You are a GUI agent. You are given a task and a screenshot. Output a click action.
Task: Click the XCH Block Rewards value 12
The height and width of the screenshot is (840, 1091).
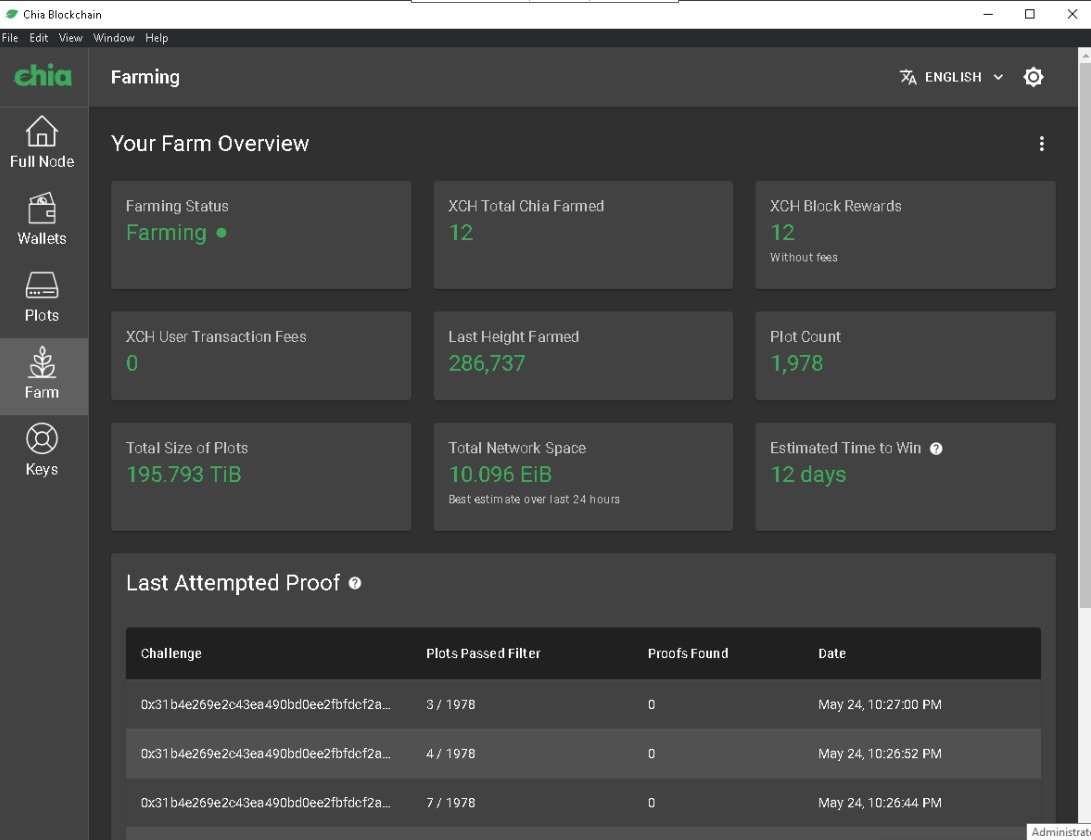[x=782, y=232]
